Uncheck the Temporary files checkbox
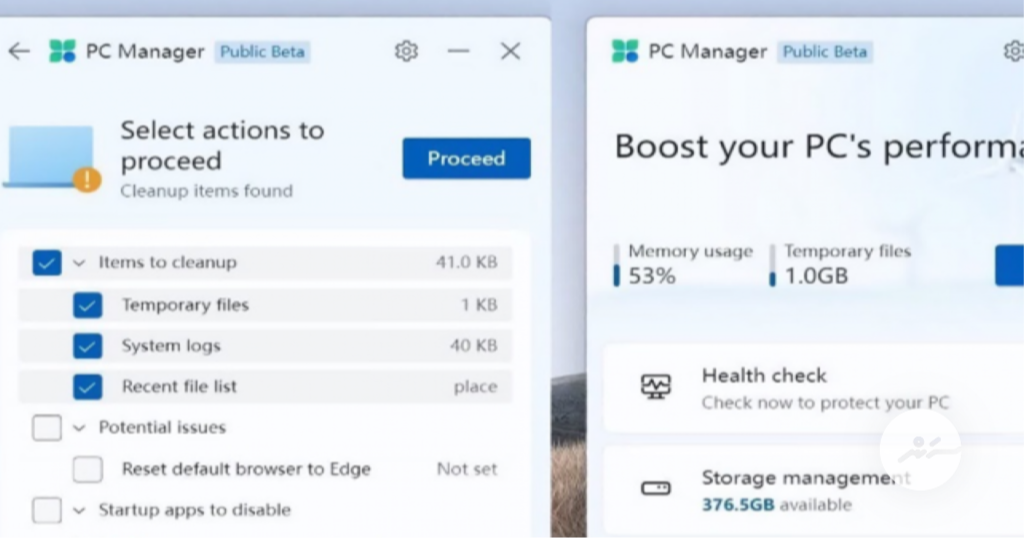1024x538 pixels. 88,305
